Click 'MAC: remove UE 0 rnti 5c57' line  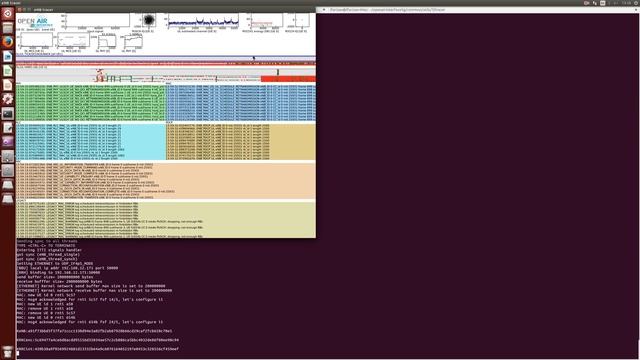click(46, 313)
